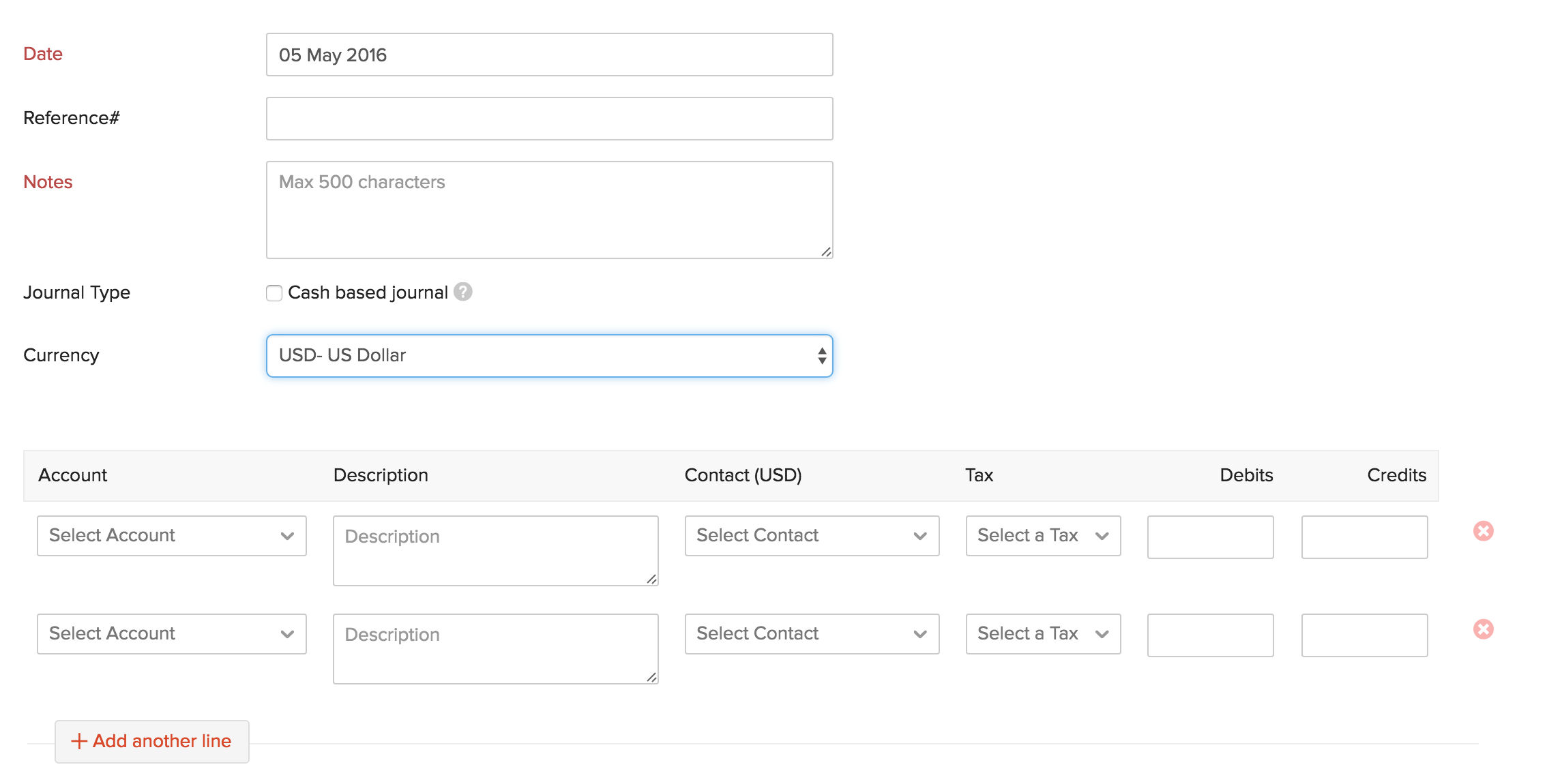Click Add another line button
This screenshot has height=784, width=1562.
[x=152, y=741]
